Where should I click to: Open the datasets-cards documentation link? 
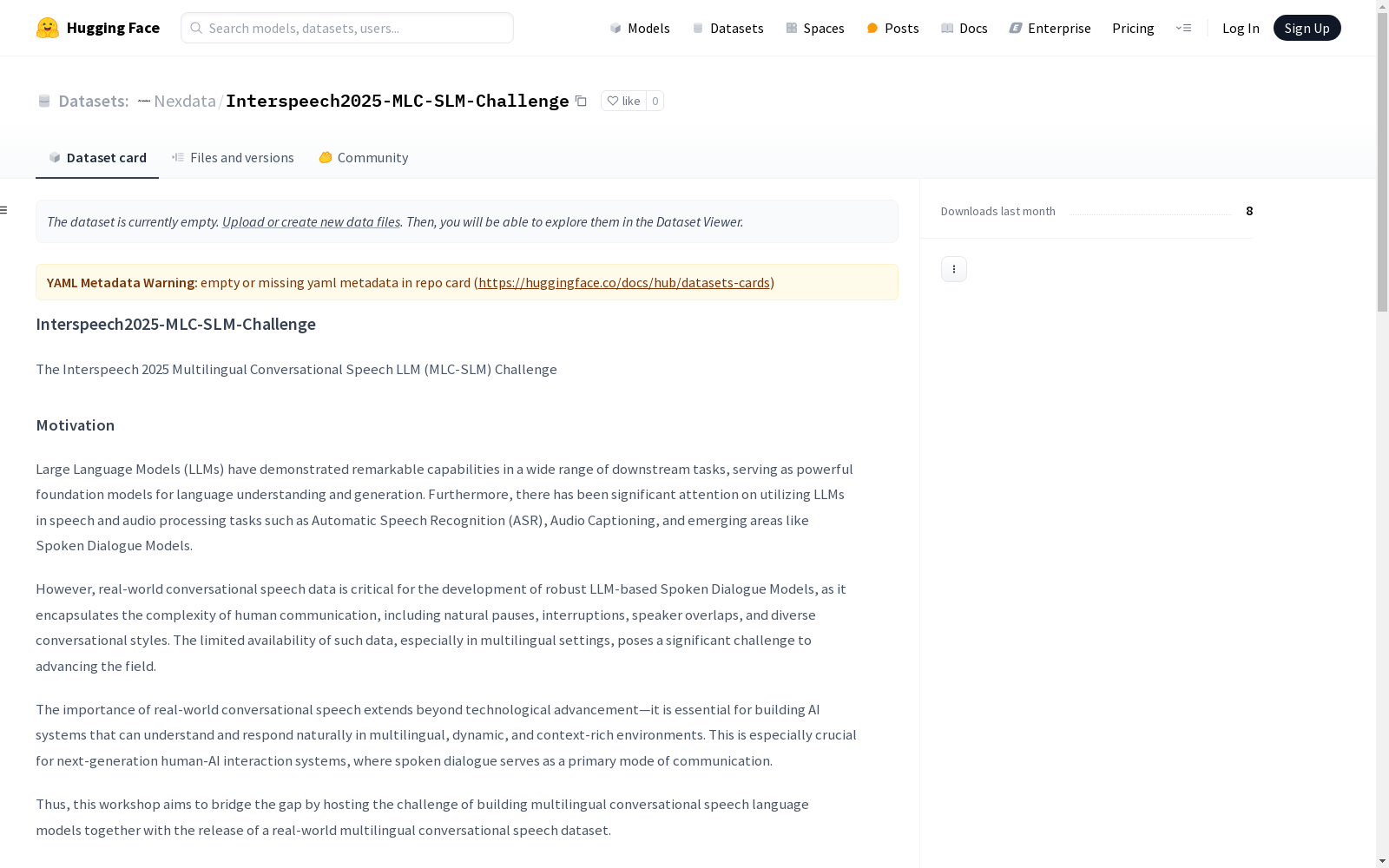[624, 282]
